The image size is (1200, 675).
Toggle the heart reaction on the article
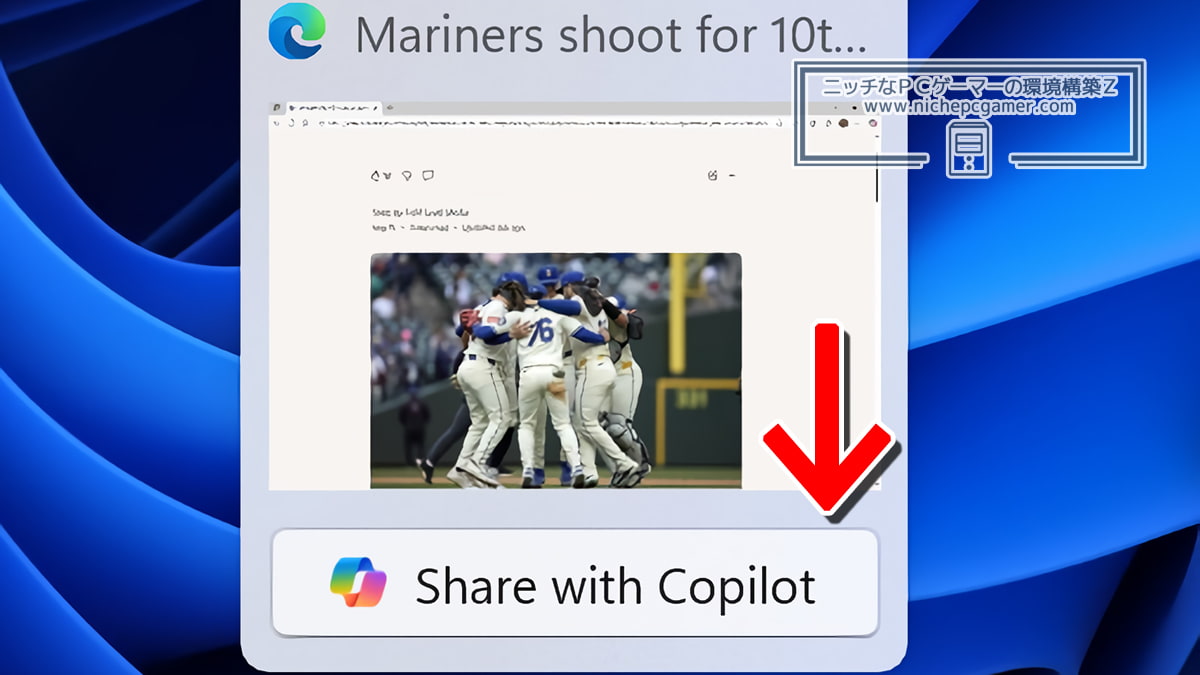point(404,175)
